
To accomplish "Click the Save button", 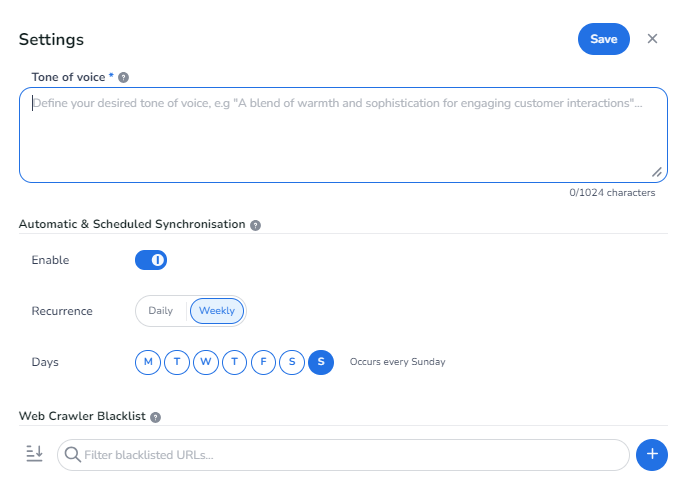I will click(x=603, y=39).
